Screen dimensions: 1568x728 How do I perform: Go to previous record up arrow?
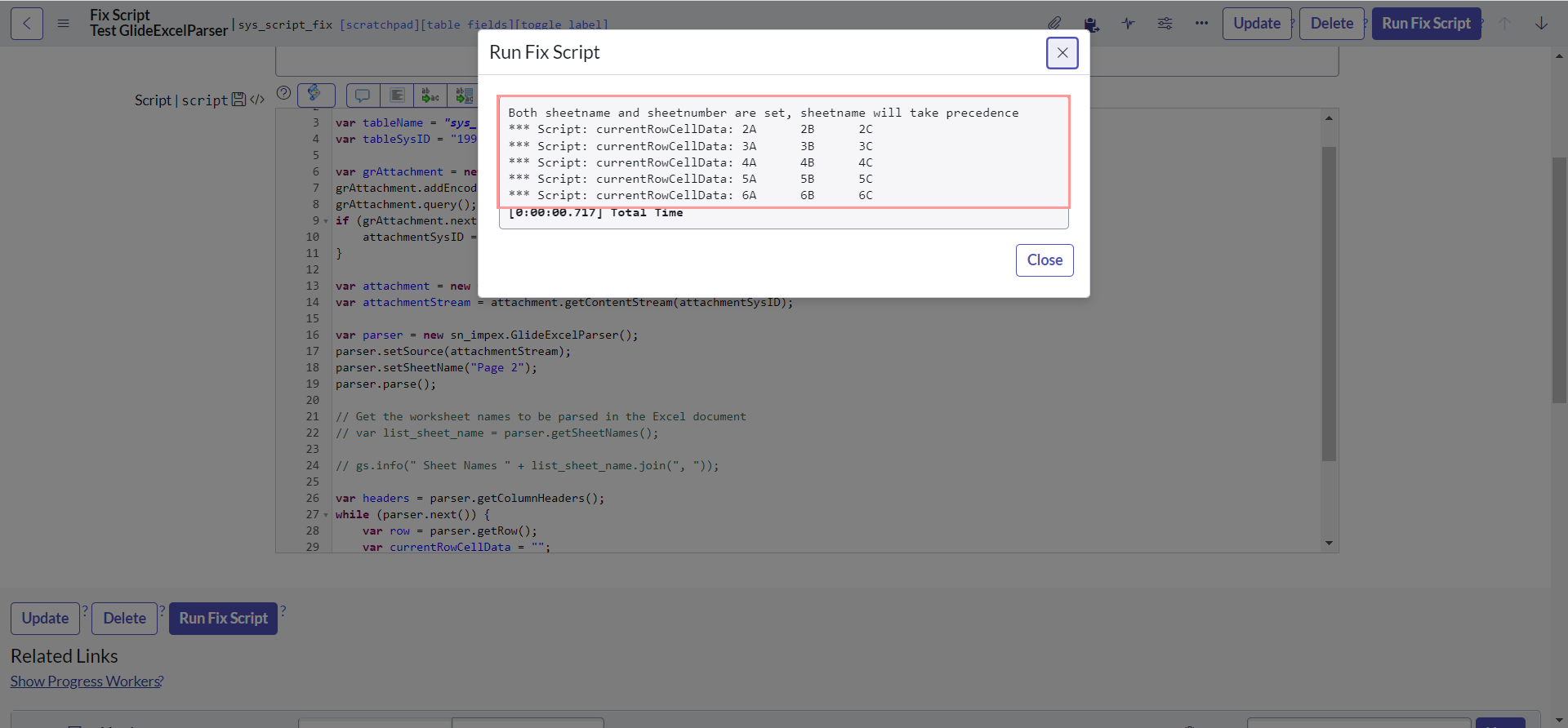coord(1504,24)
